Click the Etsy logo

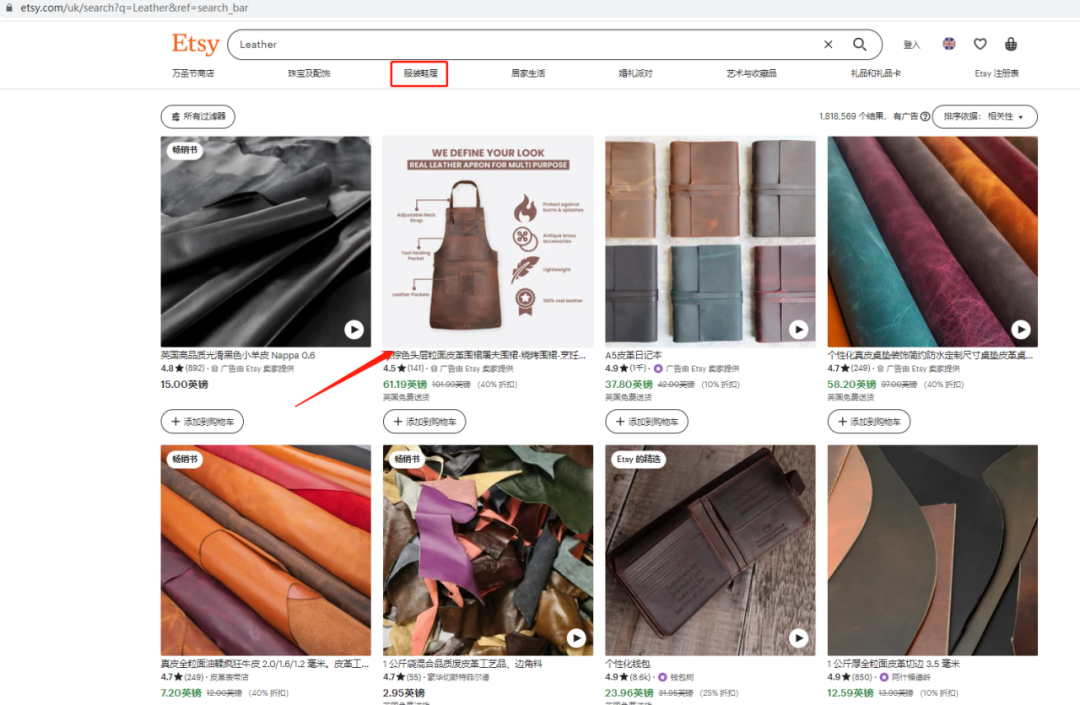(x=195, y=44)
